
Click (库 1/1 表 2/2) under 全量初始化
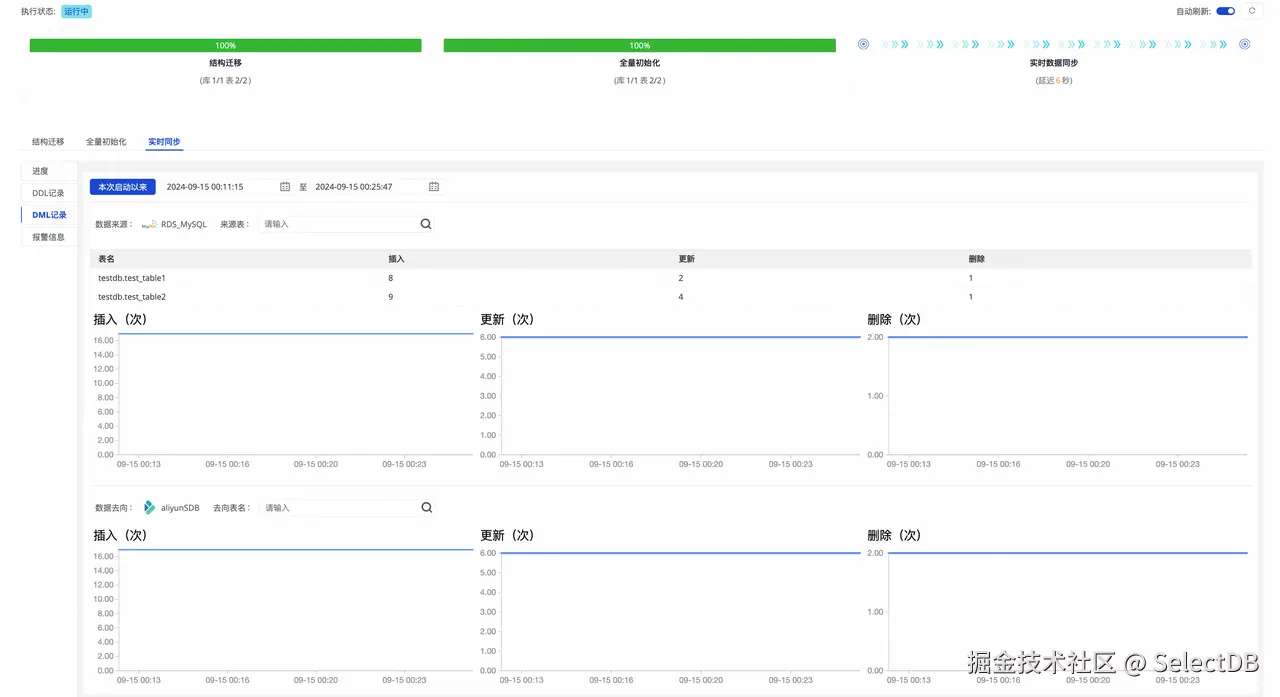click(640, 80)
